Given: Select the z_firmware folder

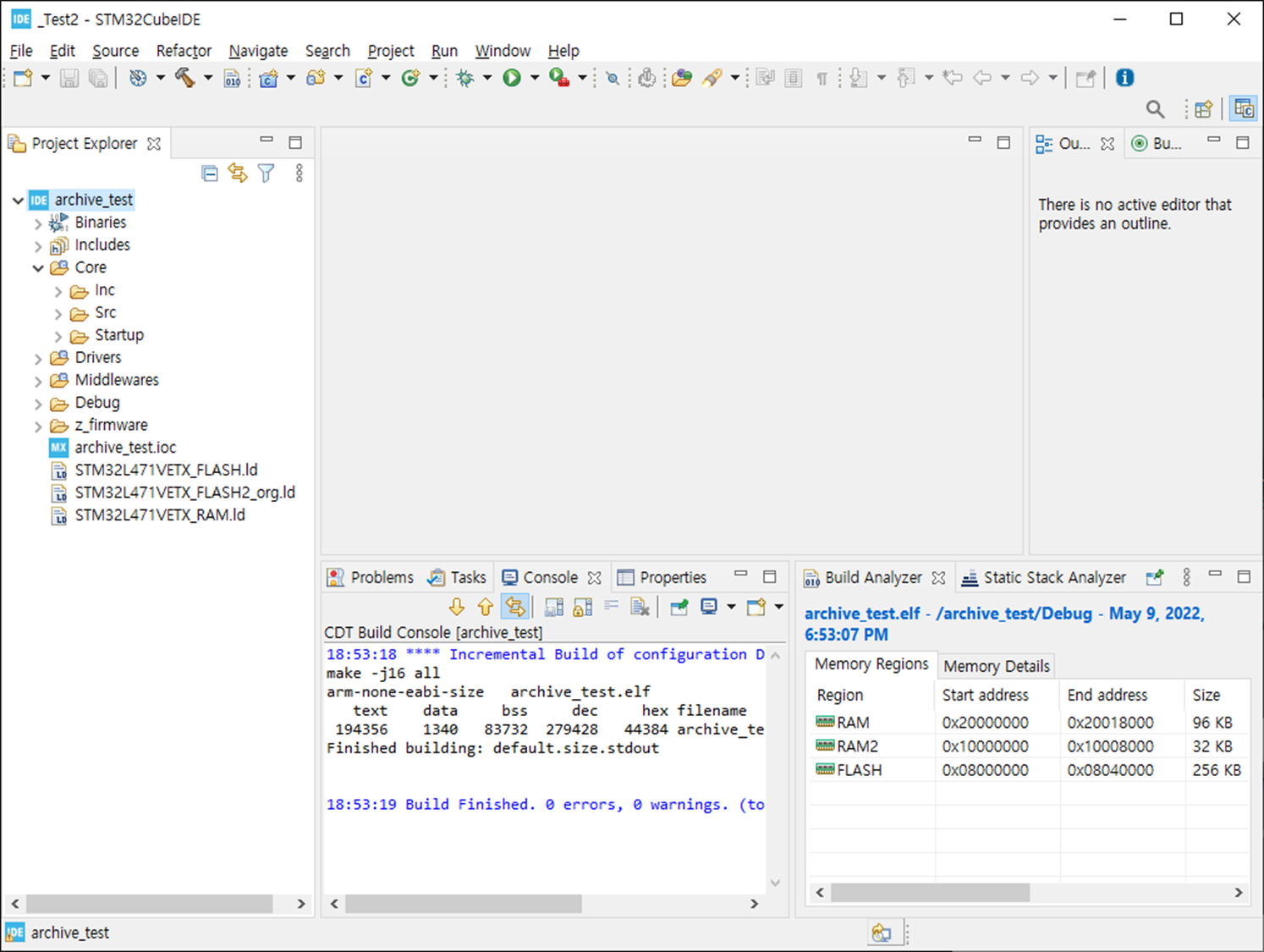Looking at the screenshot, I should click(99, 425).
